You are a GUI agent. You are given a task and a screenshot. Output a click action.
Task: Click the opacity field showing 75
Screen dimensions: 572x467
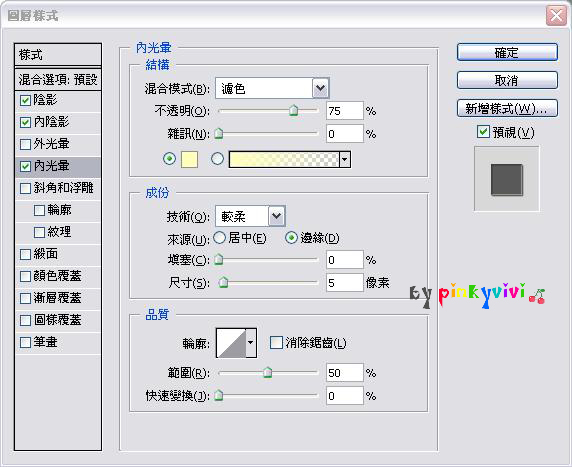click(x=345, y=111)
